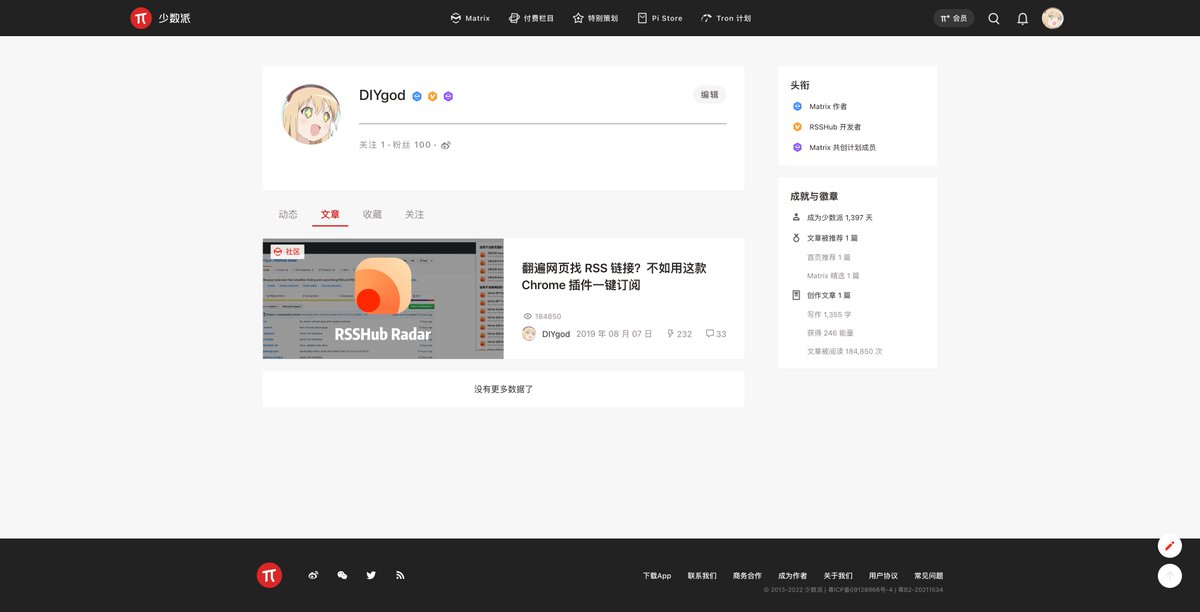Click the 少数派 logo in the header

(x=160, y=18)
